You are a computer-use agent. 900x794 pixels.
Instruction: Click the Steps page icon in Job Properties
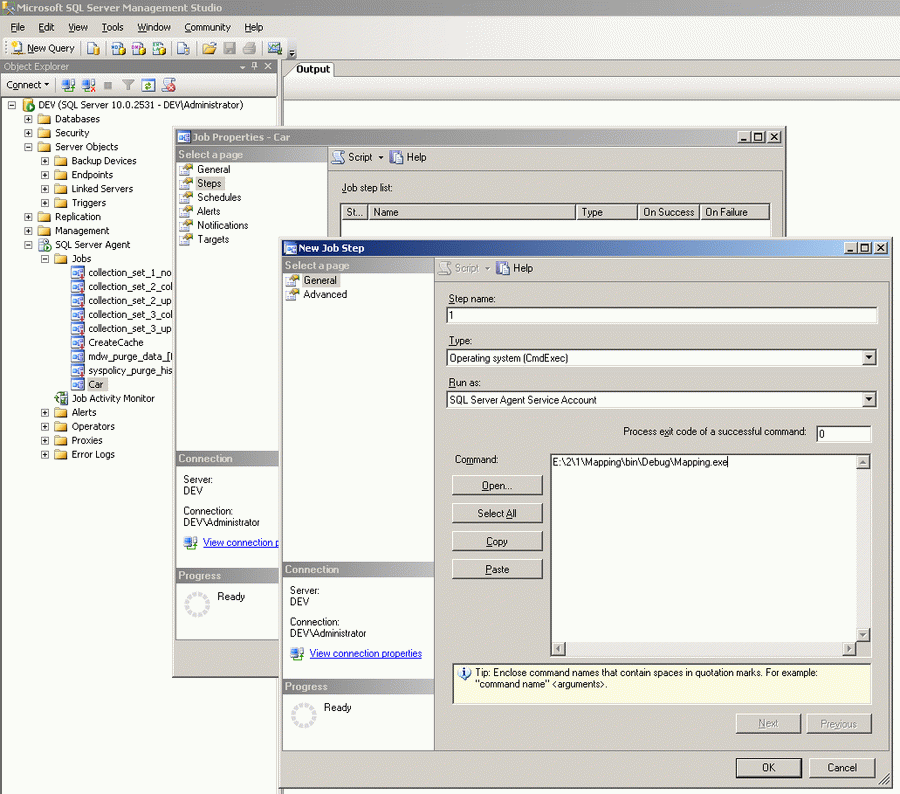[186, 184]
